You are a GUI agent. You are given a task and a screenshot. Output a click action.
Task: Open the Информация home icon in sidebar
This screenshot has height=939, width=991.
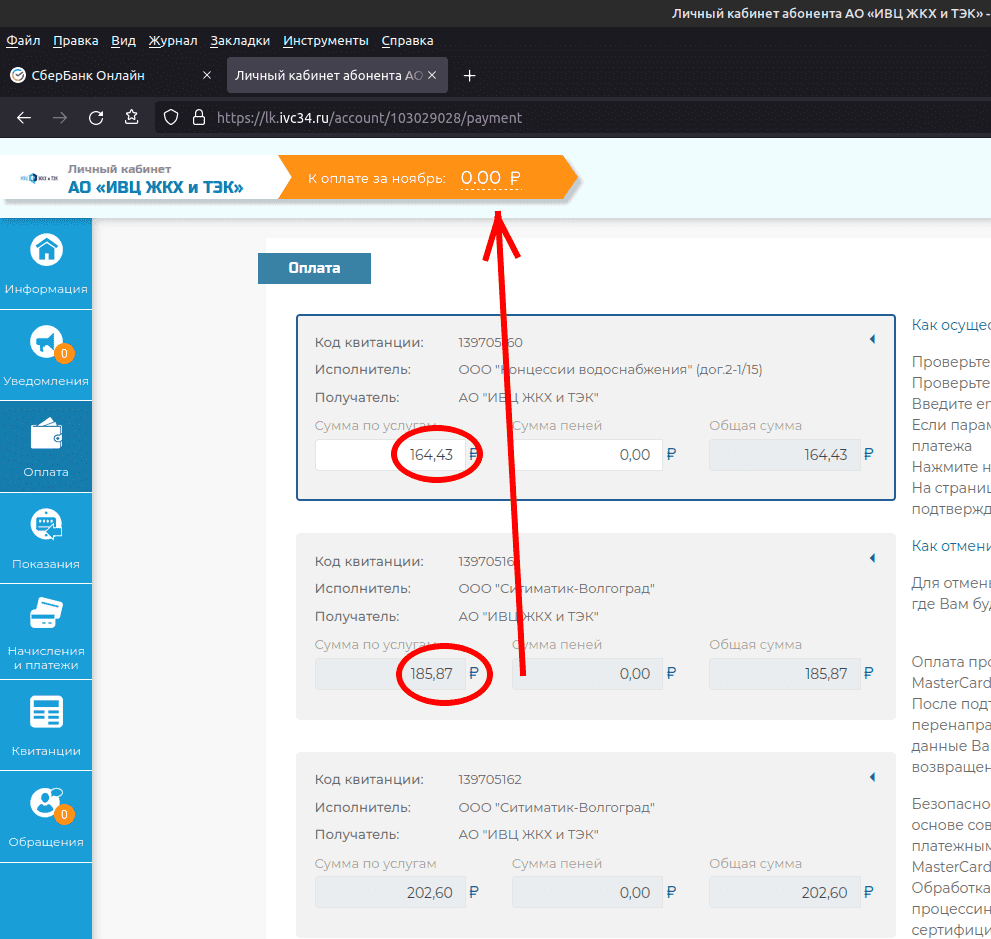coord(46,251)
